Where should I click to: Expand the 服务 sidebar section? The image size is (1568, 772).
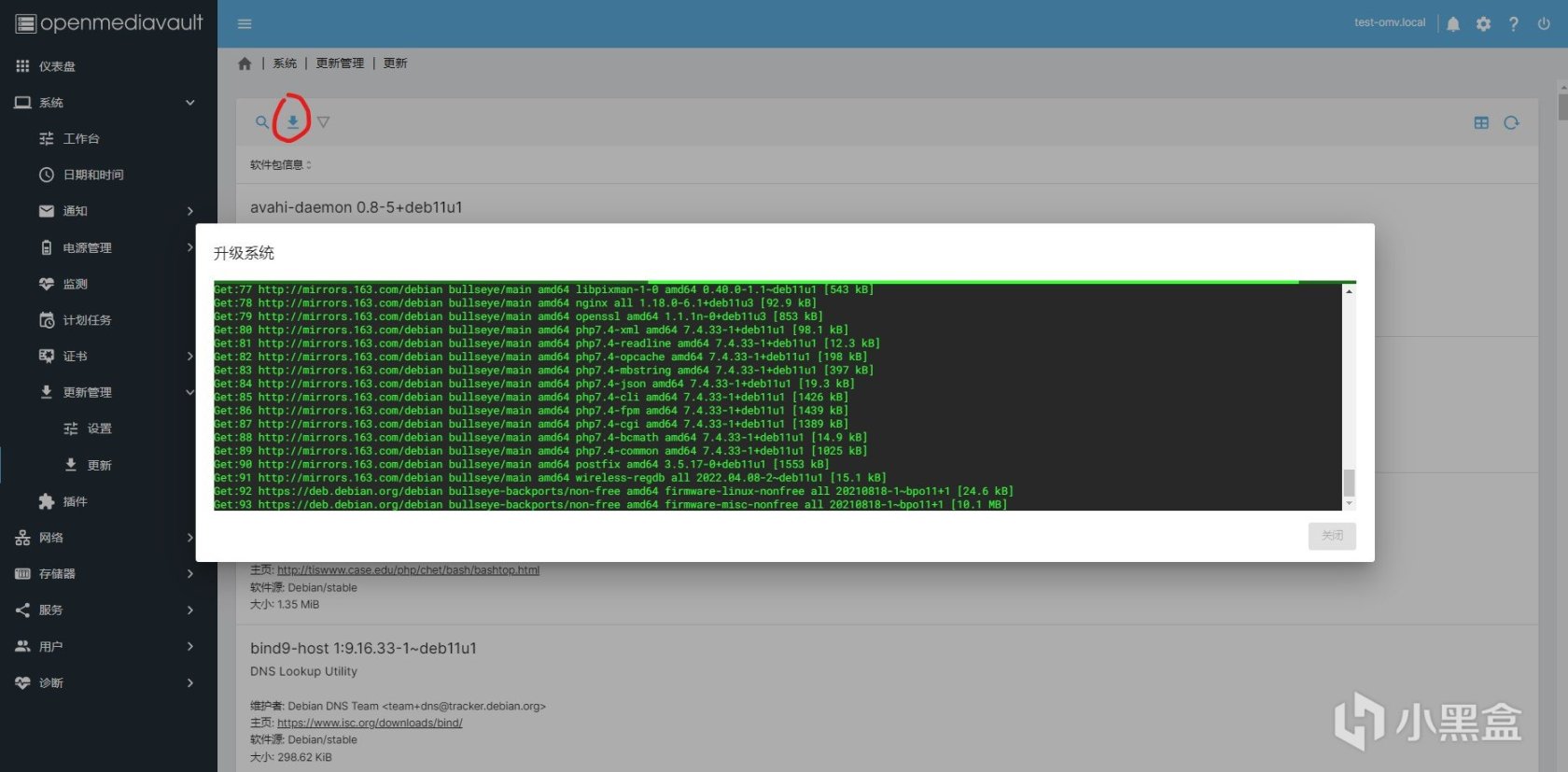click(108, 611)
